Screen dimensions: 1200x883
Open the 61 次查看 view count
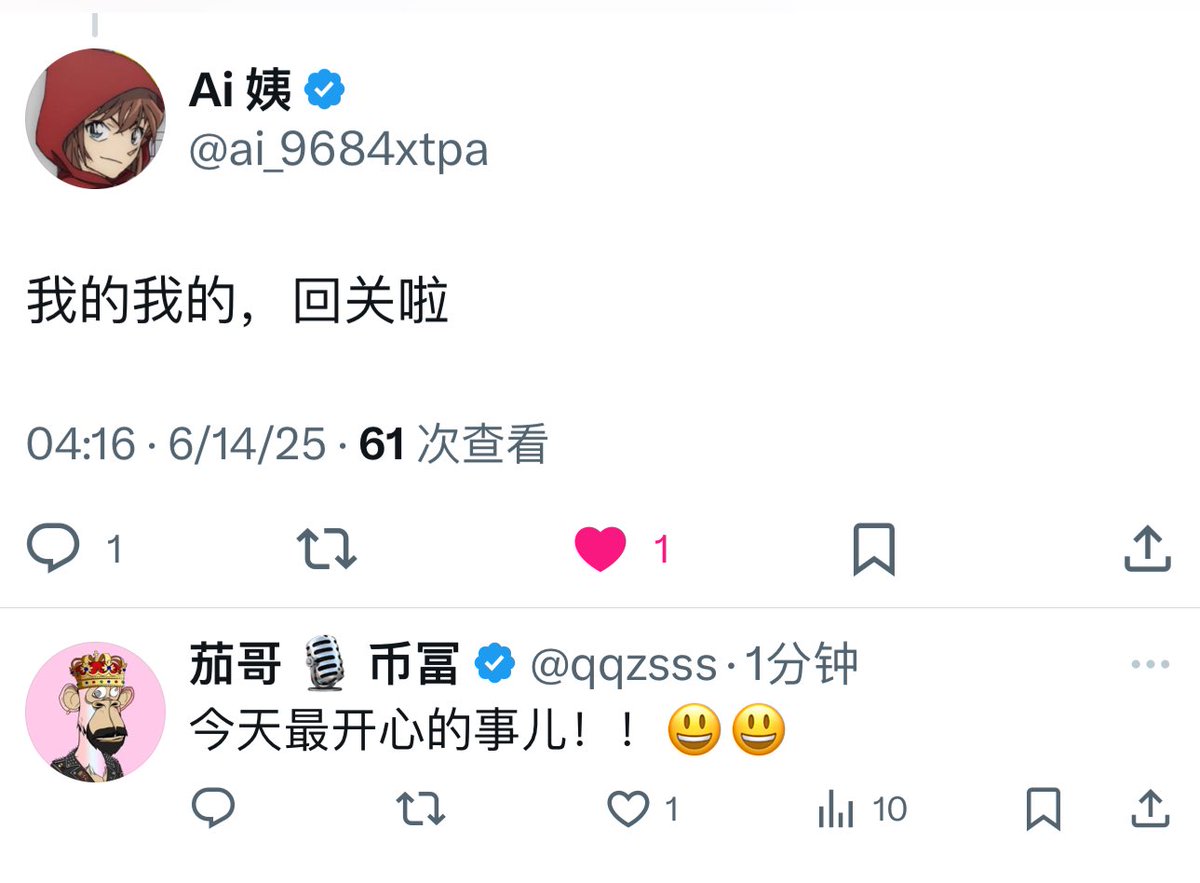454,443
